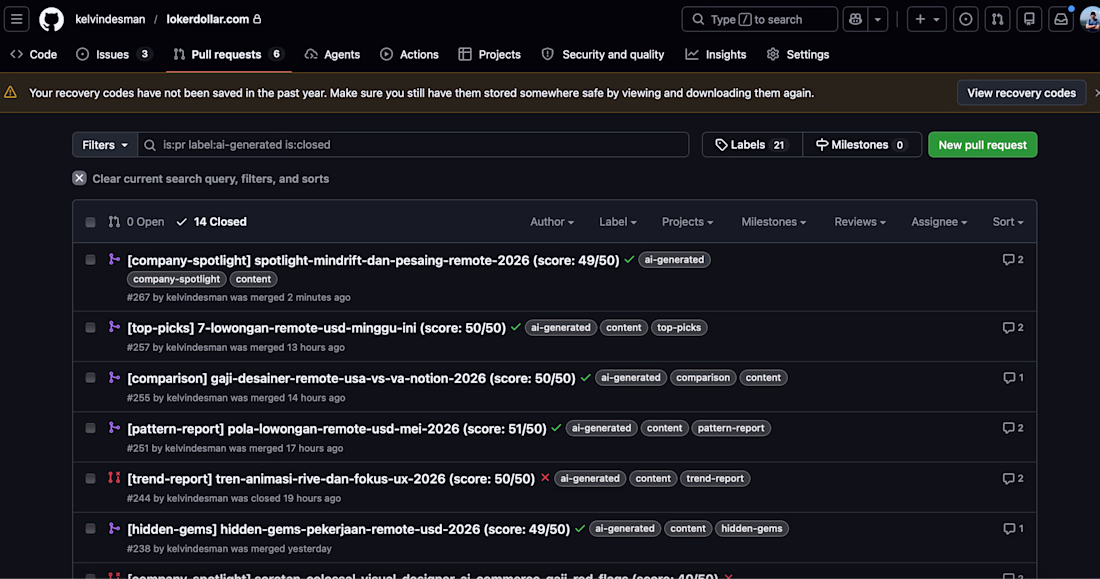Show 14 Closed pull requests
This screenshot has width=1100, height=579.
pyautogui.click(x=212, y=222)
